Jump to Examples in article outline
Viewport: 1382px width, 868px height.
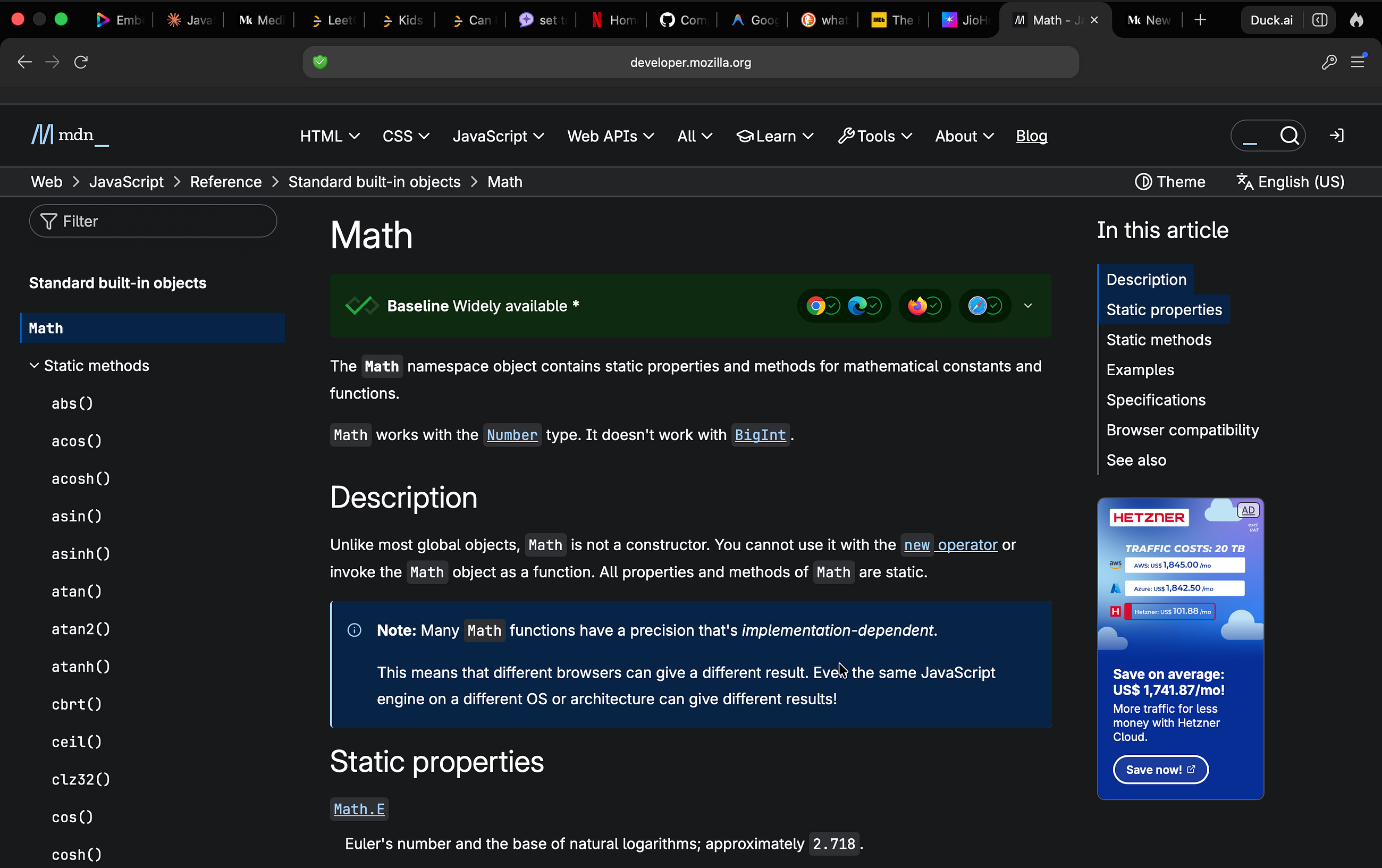1140,370
